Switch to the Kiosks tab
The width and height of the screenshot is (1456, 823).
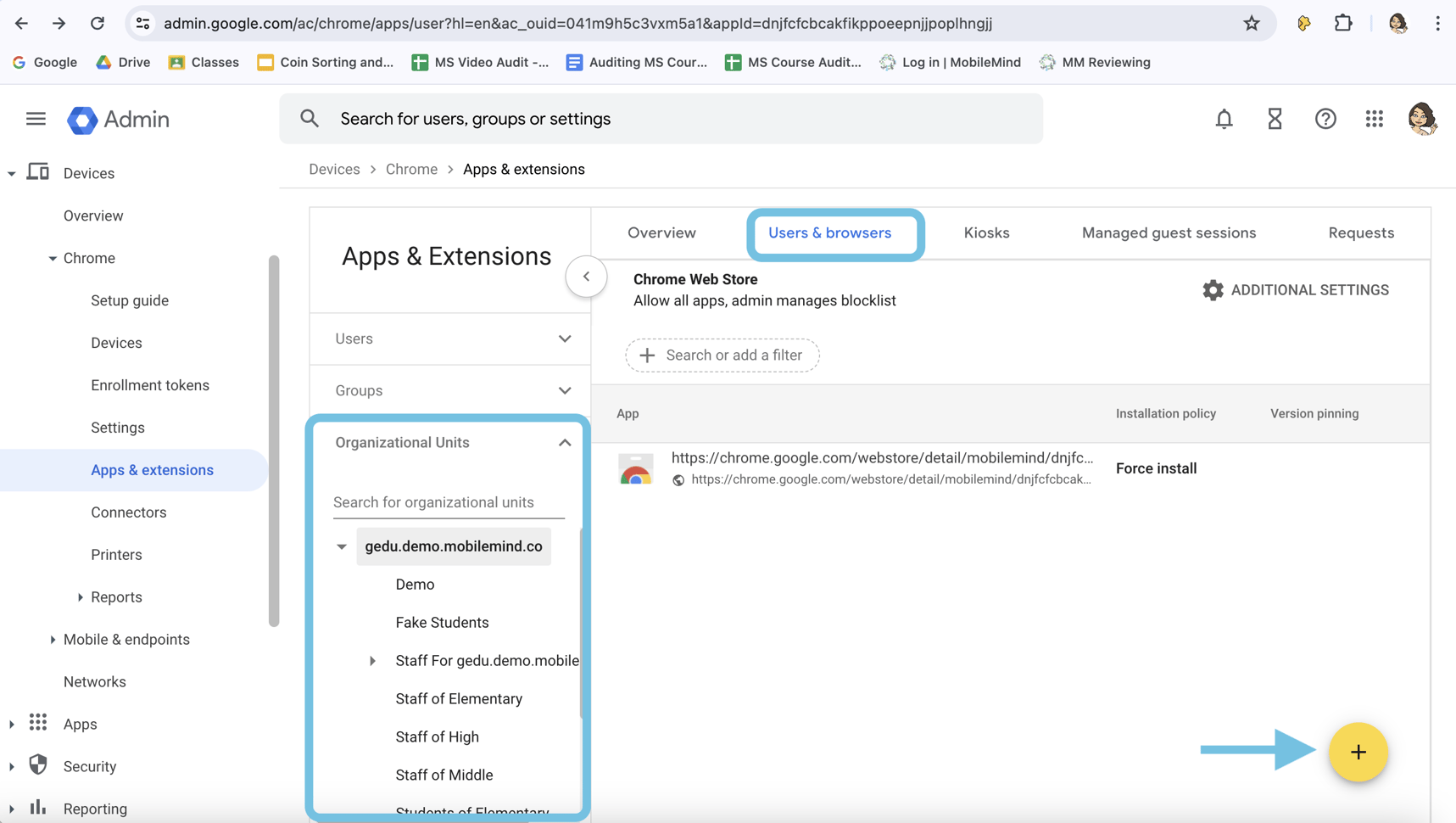point(986,232)
